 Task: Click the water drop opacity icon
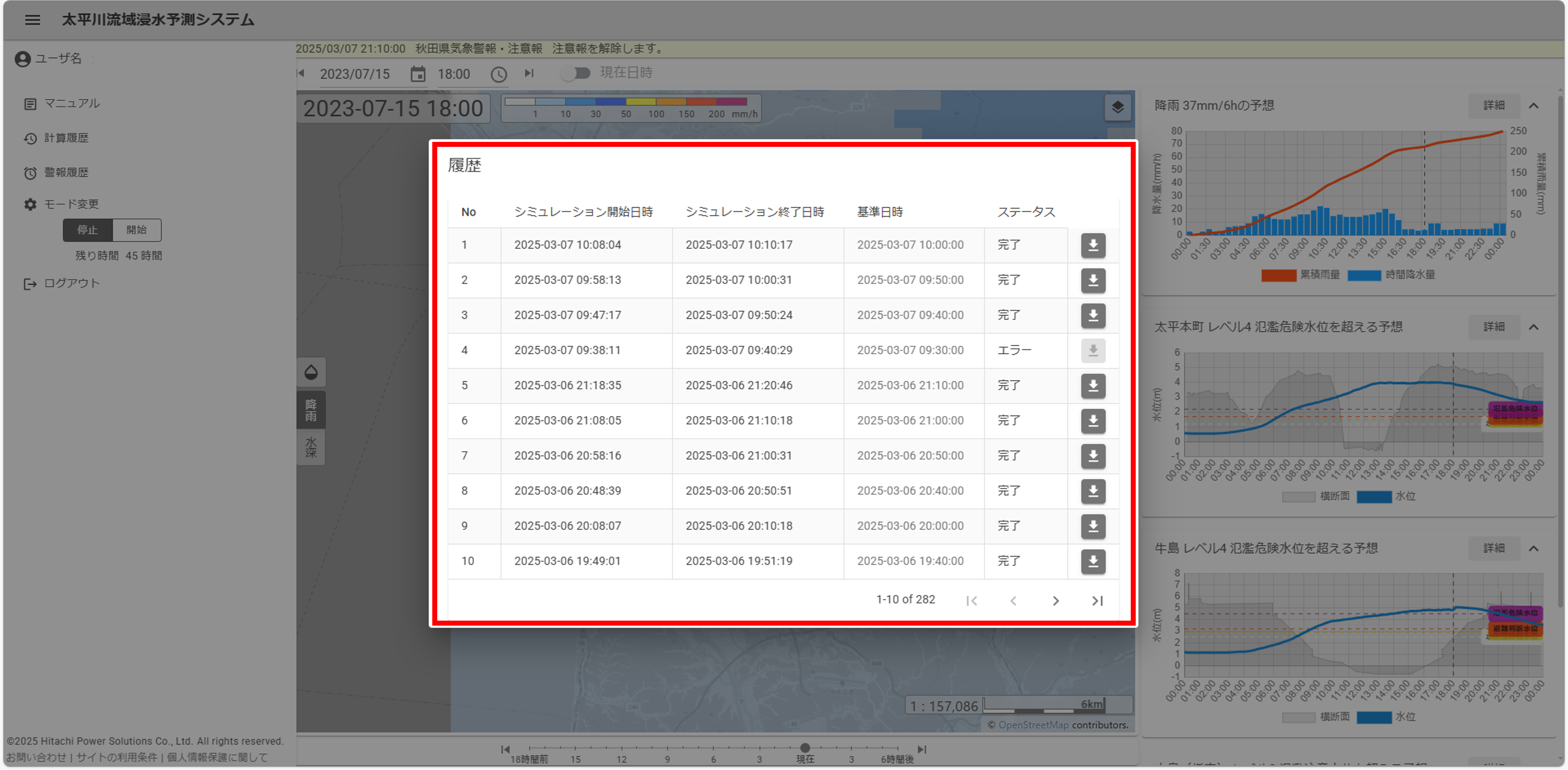[311, 372]
